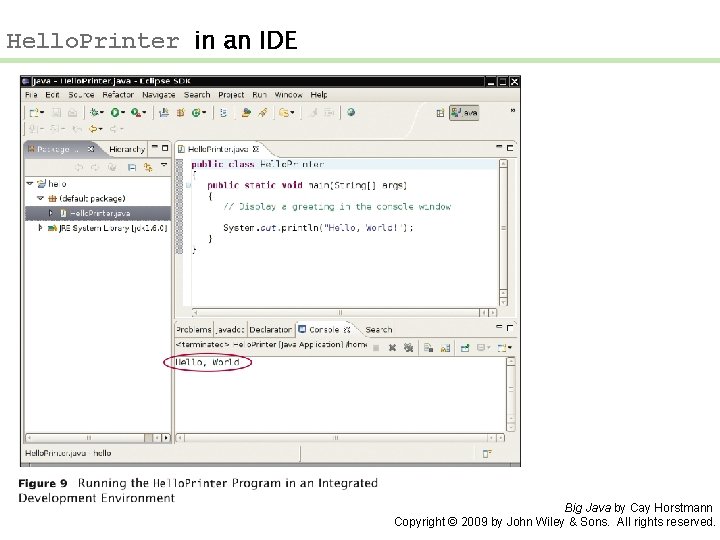Remove launch with the Console X icon
This screenshot has width=720, height=540.
[x=392, y=348]
